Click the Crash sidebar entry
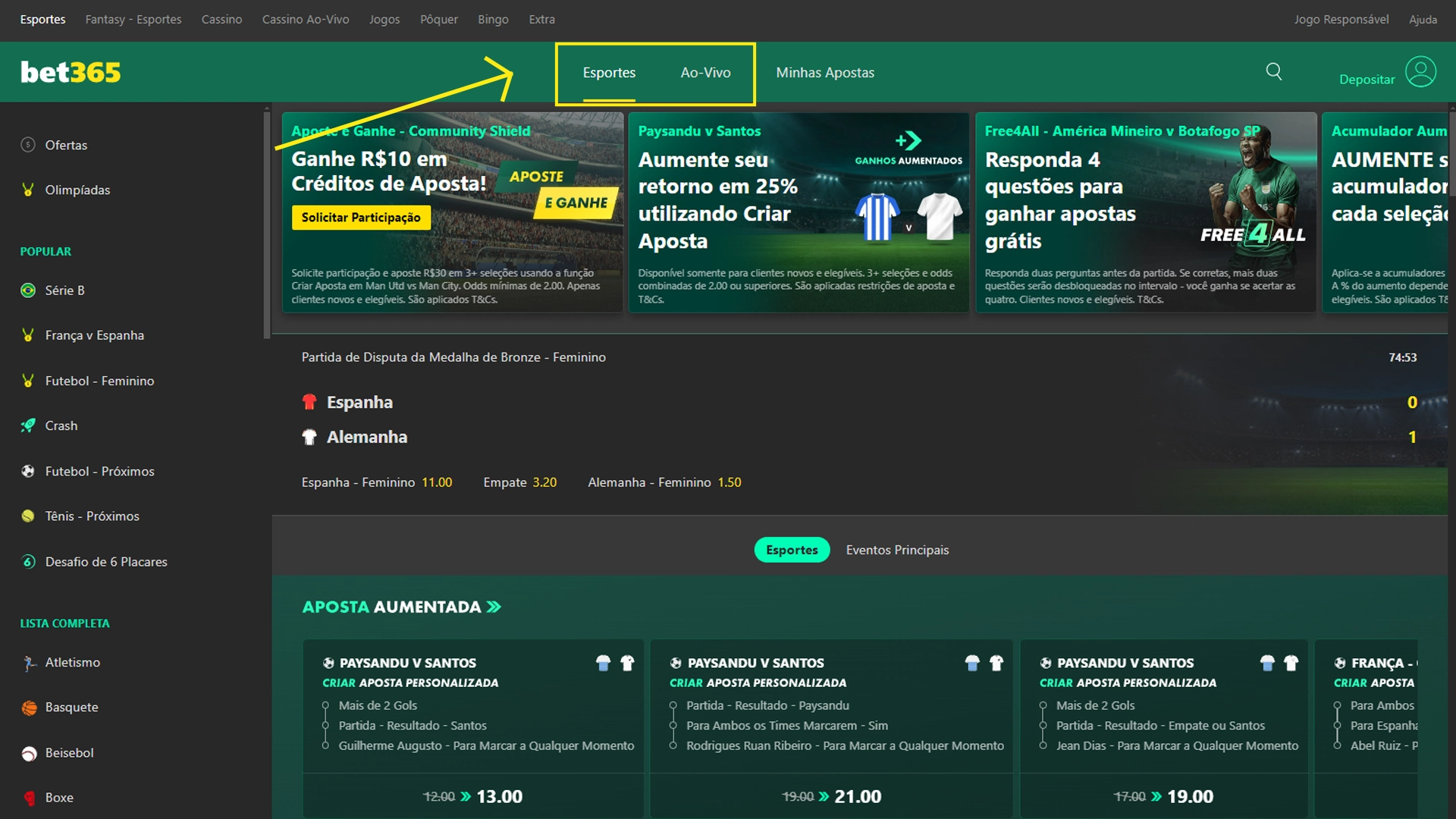 tap(136, 425)
